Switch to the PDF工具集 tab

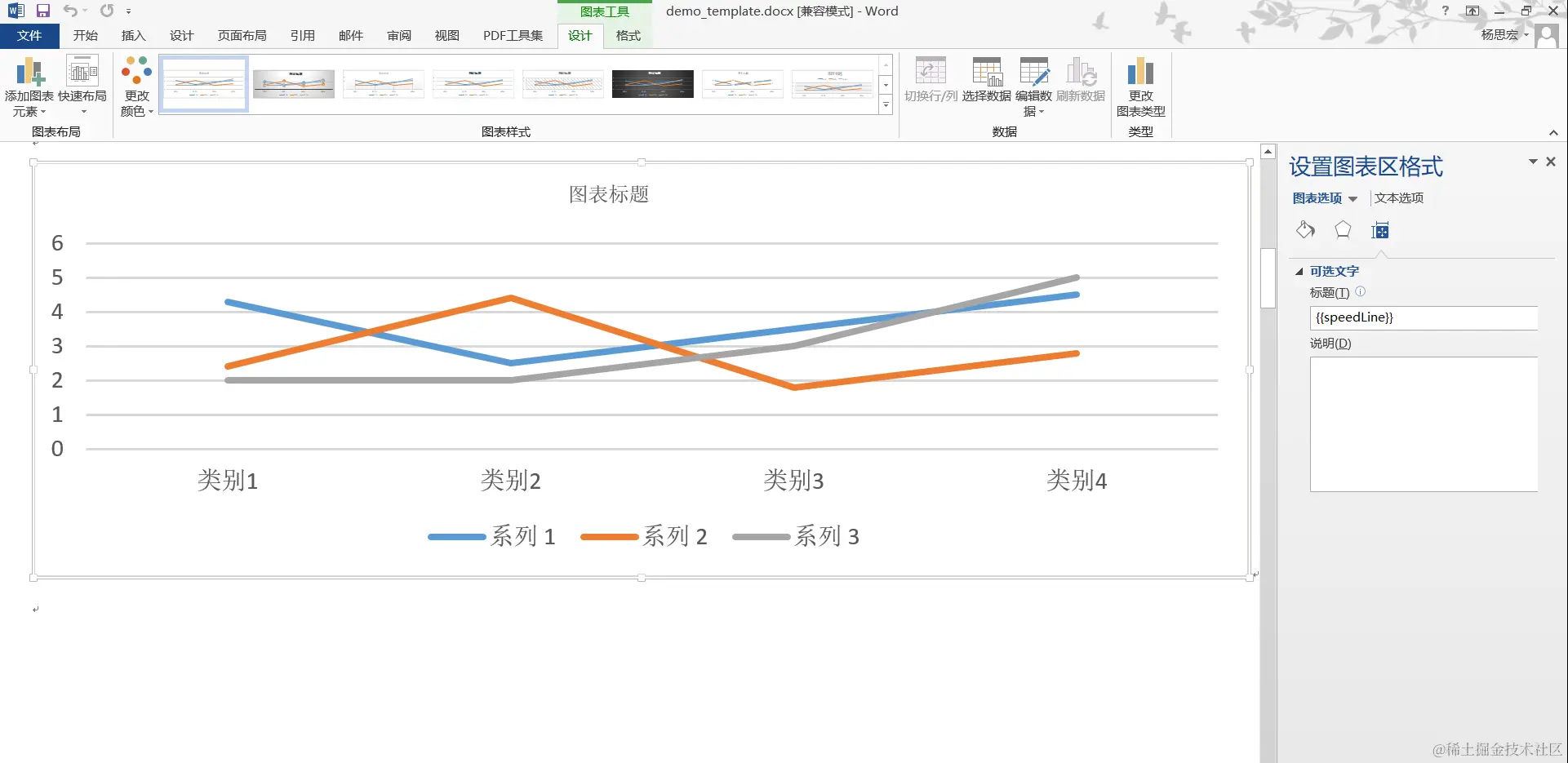tap(513, 36)
